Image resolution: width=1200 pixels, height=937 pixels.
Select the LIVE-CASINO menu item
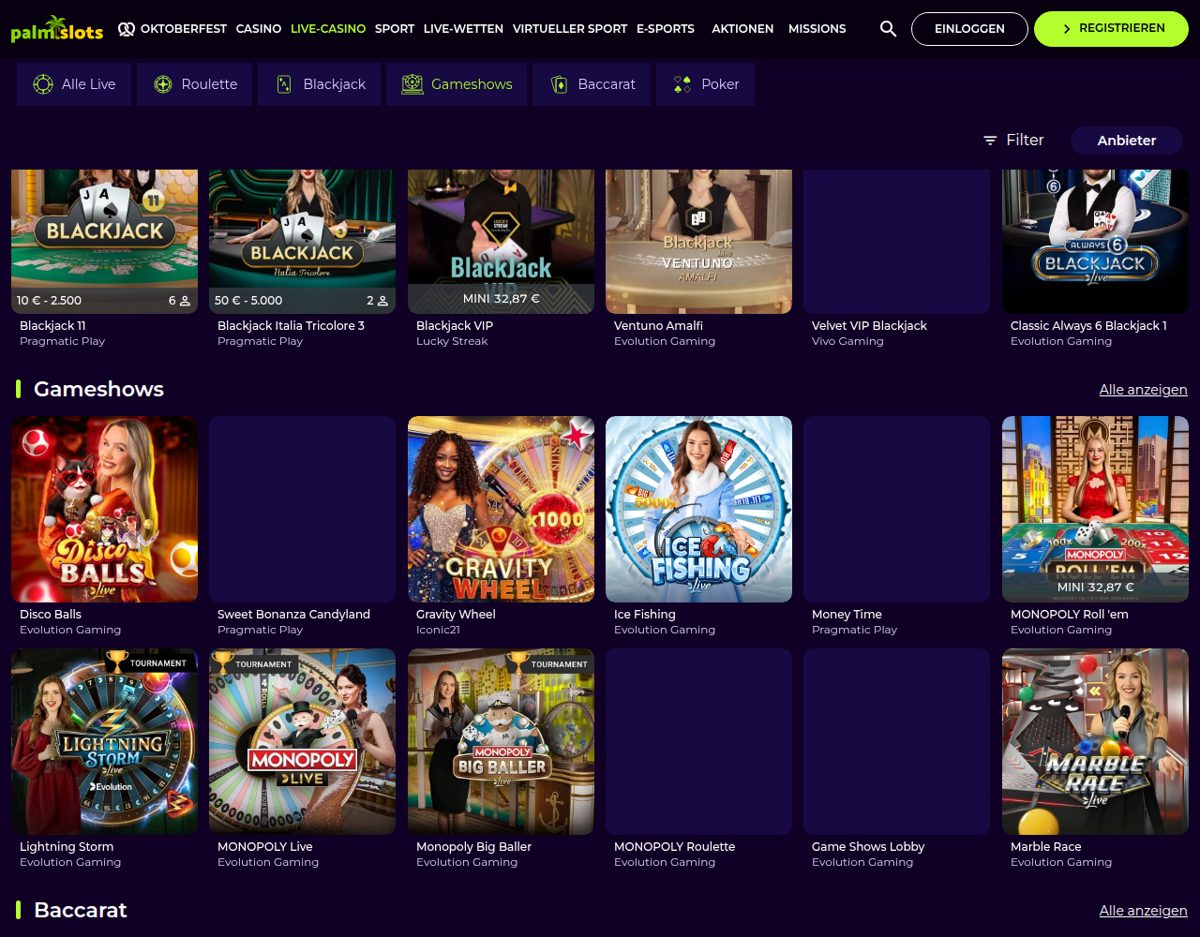(328, 29)
